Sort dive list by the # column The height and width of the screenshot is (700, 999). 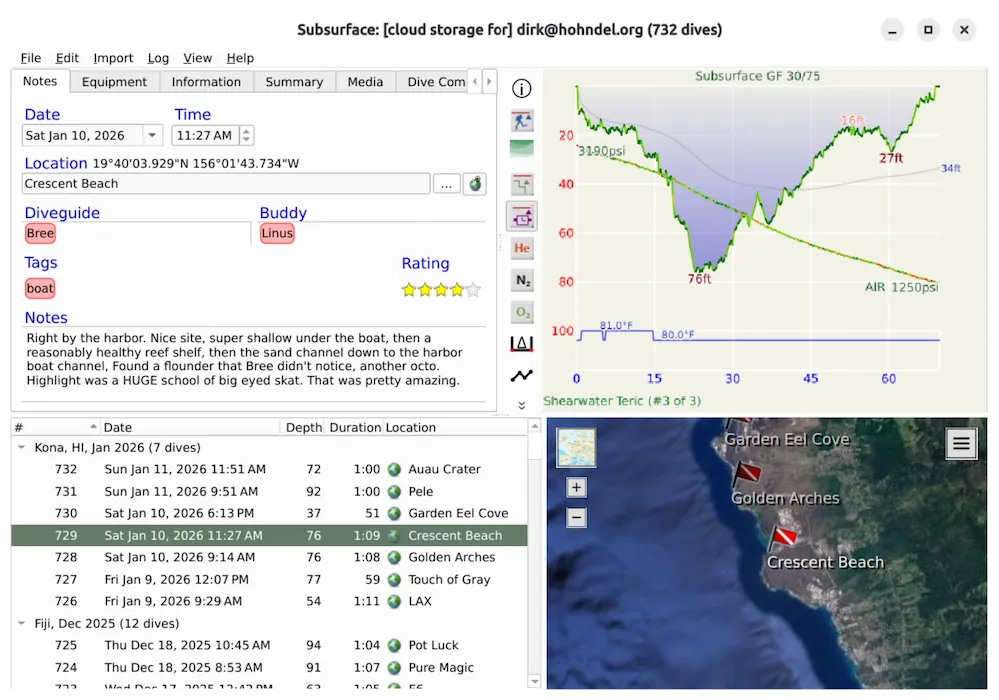tap(56, 427)
